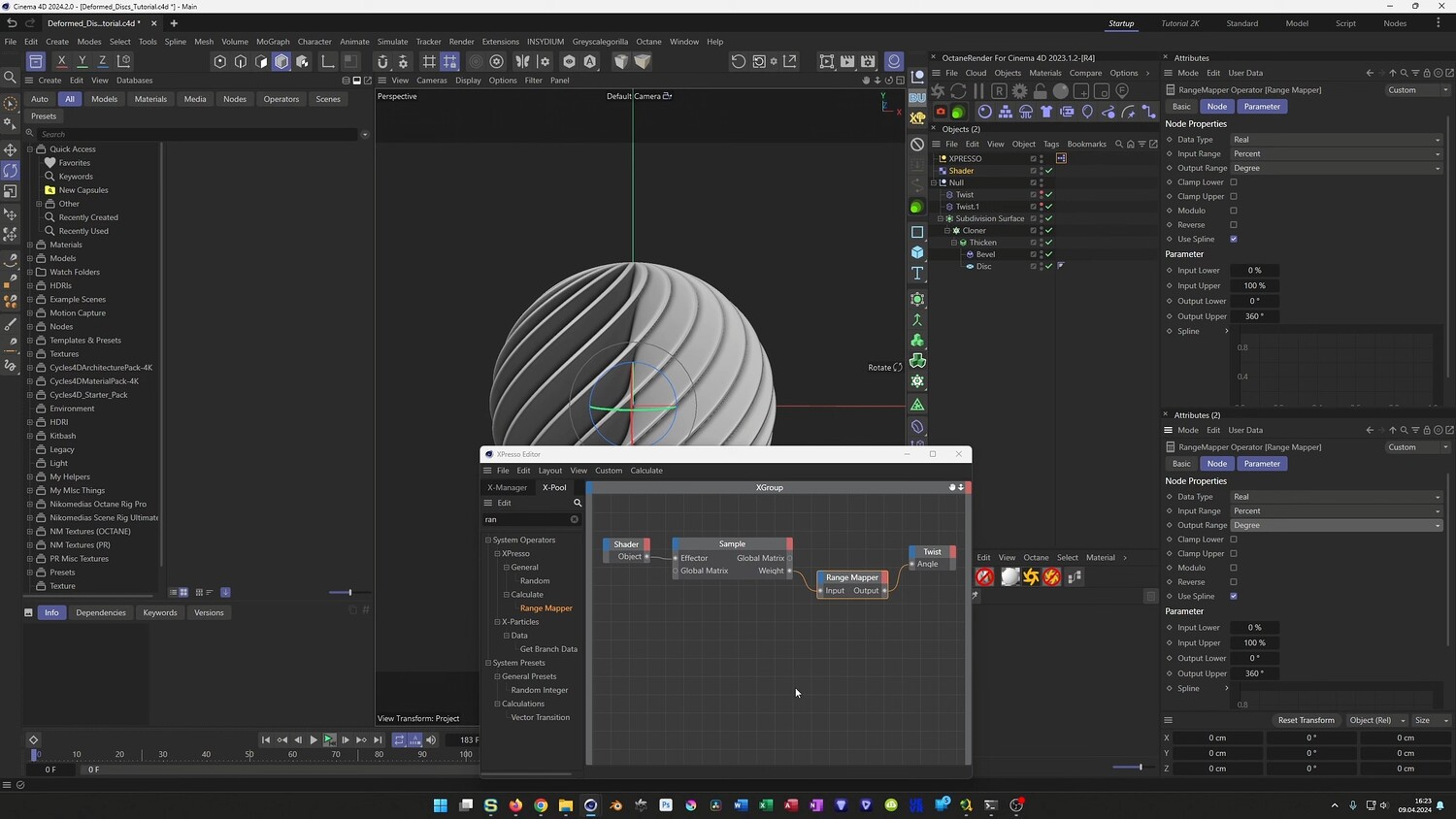Viewport: 1456px width, 819px height.
Task: Open the MoGraph menu
Action: pos(273,42)
